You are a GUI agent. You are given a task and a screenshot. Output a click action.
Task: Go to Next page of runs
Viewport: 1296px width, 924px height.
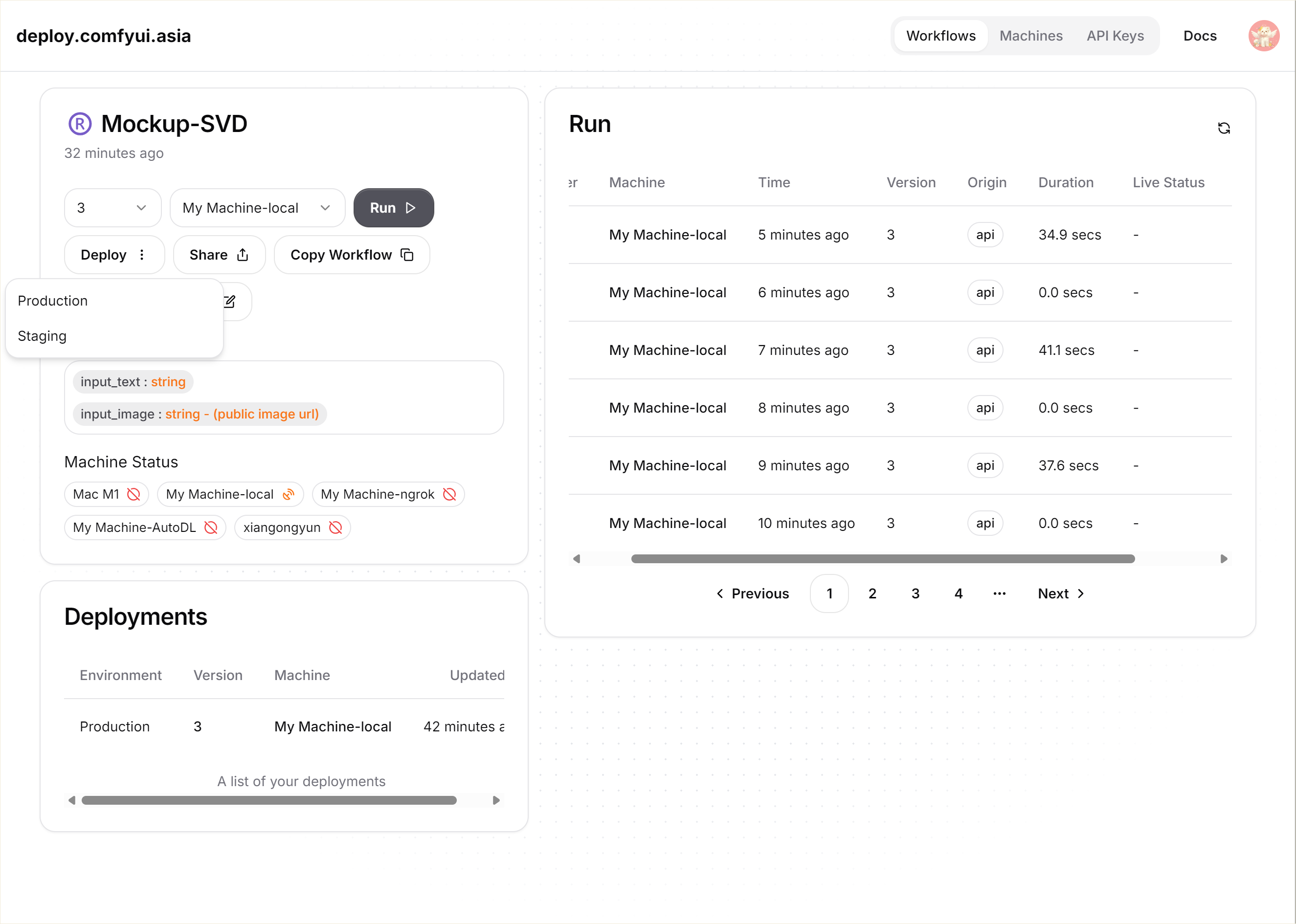tap(1062, 594)
